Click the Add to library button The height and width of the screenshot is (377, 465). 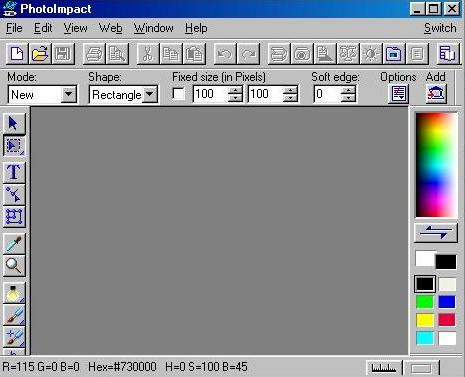(x=436, y=94)
